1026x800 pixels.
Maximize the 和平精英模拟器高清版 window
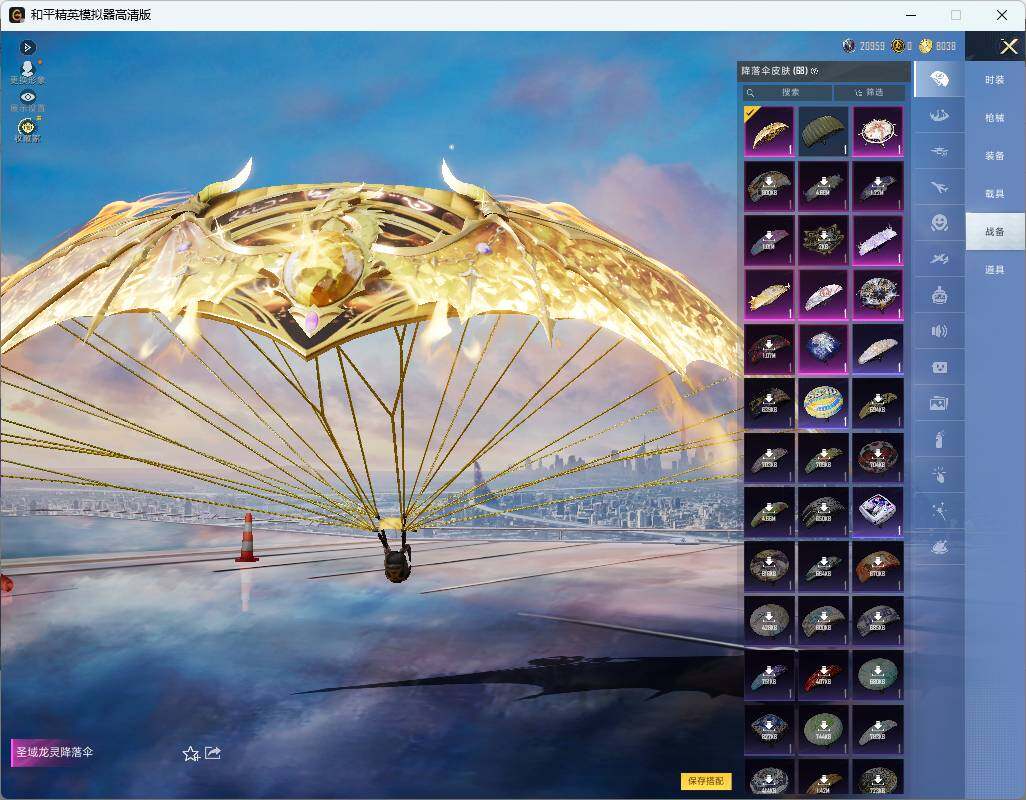(956, 15)
